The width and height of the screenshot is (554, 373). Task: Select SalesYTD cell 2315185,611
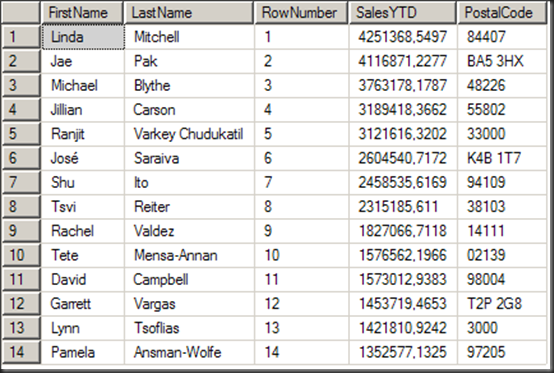click(x=403, y=207)
